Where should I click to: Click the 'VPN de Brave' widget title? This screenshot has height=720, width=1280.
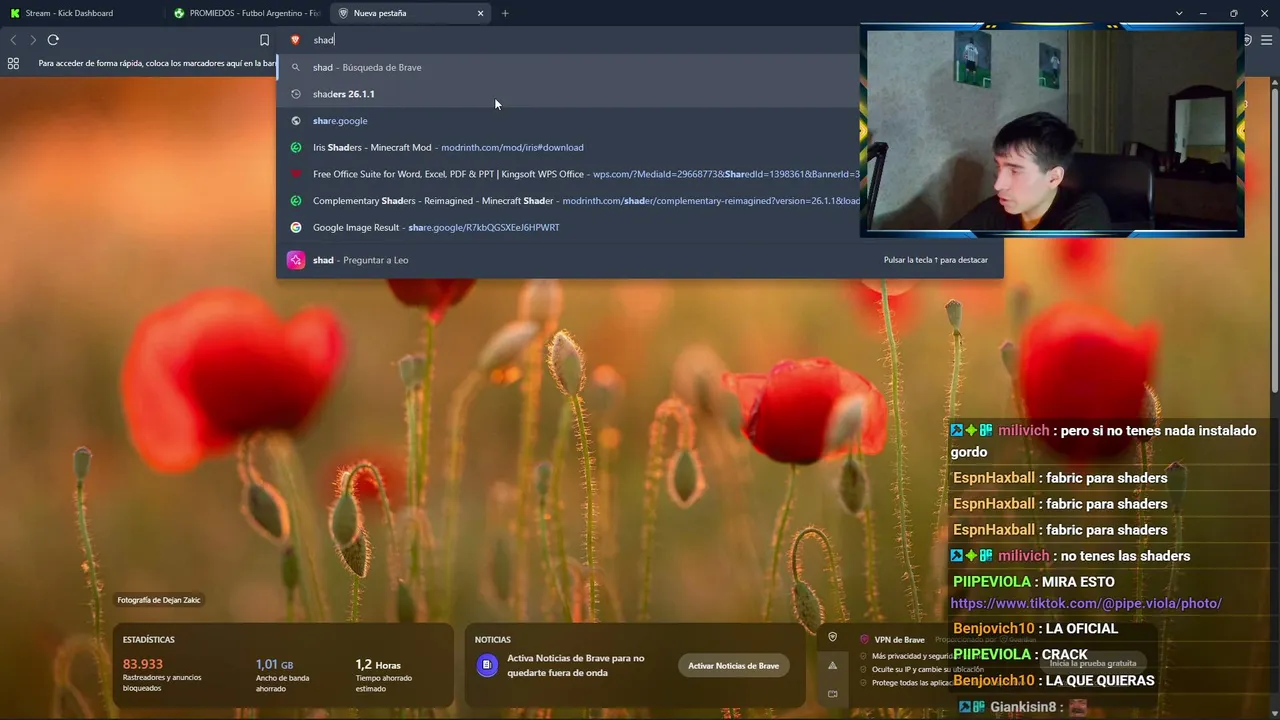[899, 640]
